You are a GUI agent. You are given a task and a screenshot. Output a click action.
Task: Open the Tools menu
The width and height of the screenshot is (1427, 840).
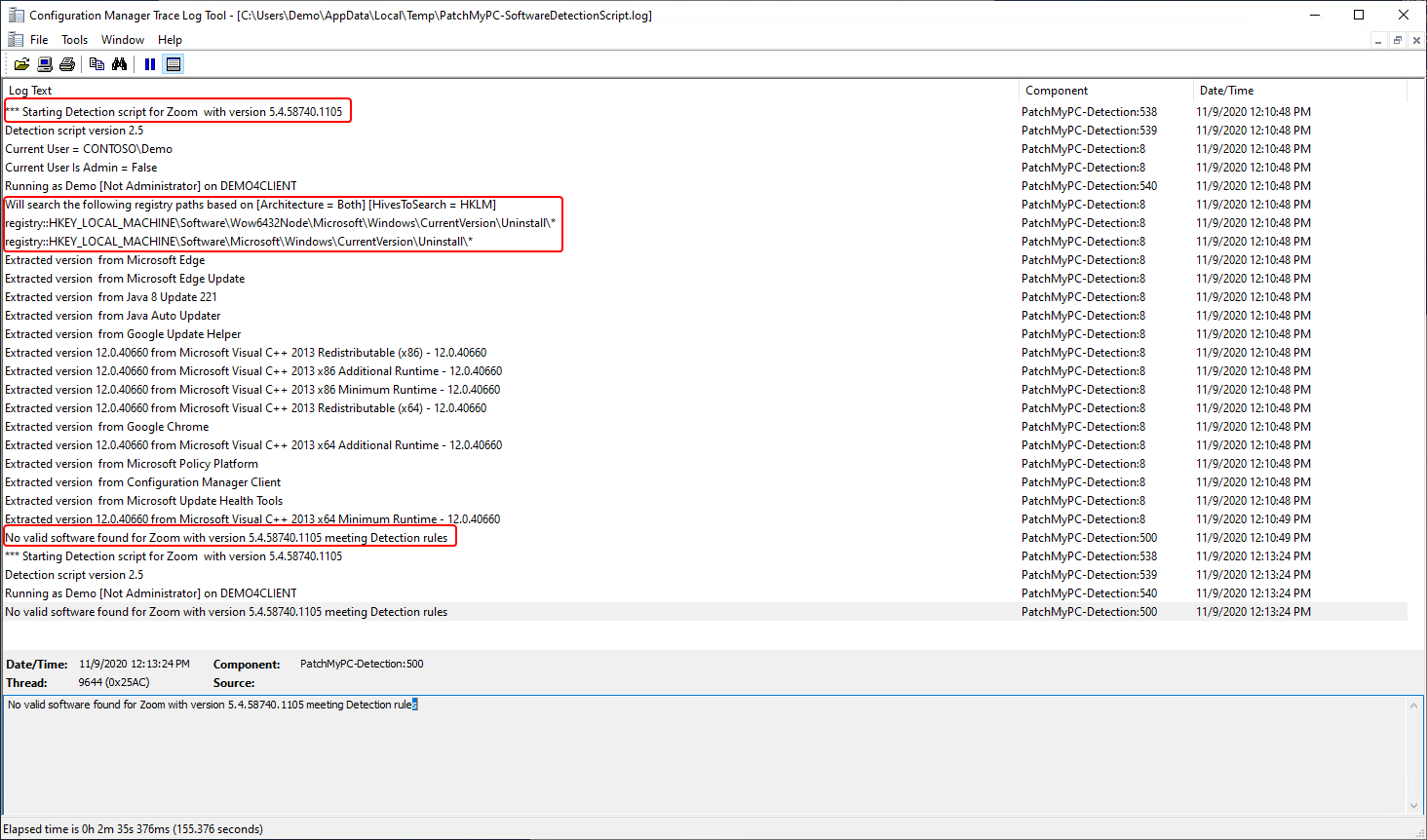[x=74, y=40]
